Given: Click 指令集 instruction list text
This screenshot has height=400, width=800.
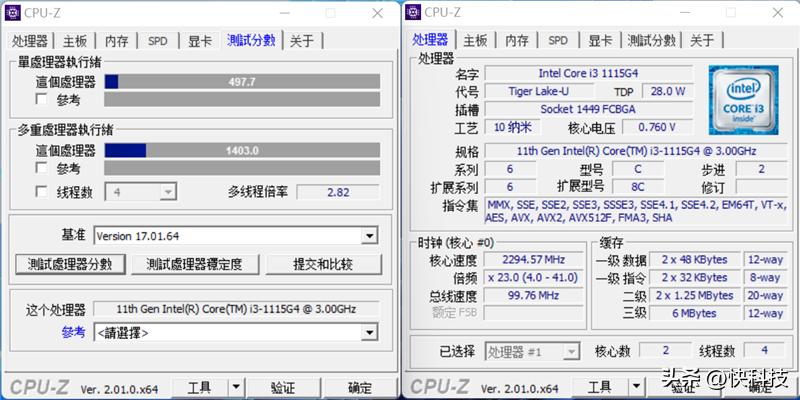Looking at the screenshot, I should [x=636, y=211].
